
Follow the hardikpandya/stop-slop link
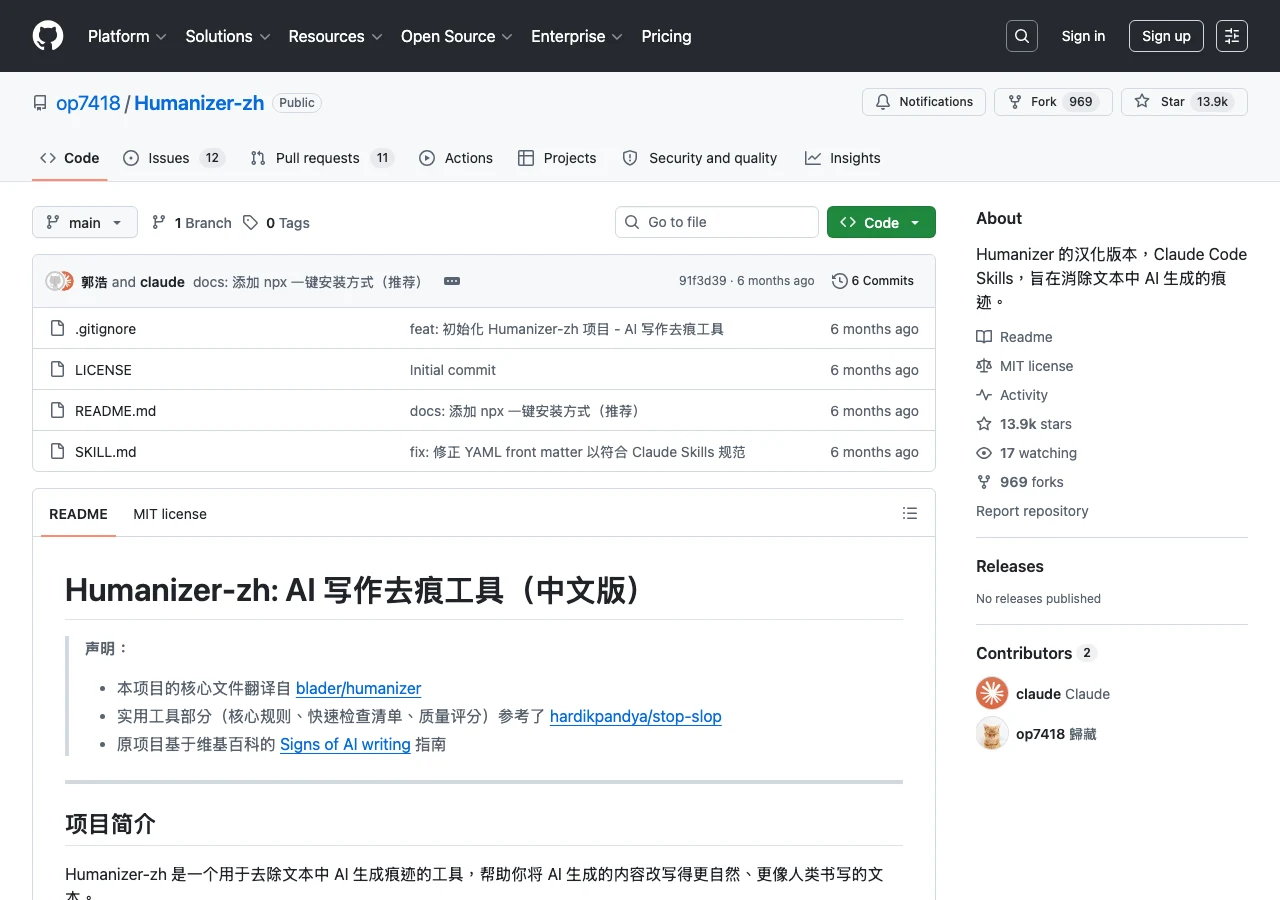tap(636, 716)
